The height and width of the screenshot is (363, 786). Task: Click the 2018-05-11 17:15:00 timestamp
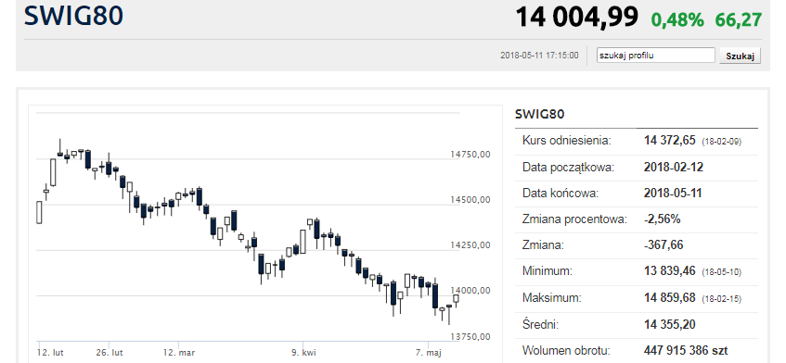pyautogui.click(x=539, y=55)
